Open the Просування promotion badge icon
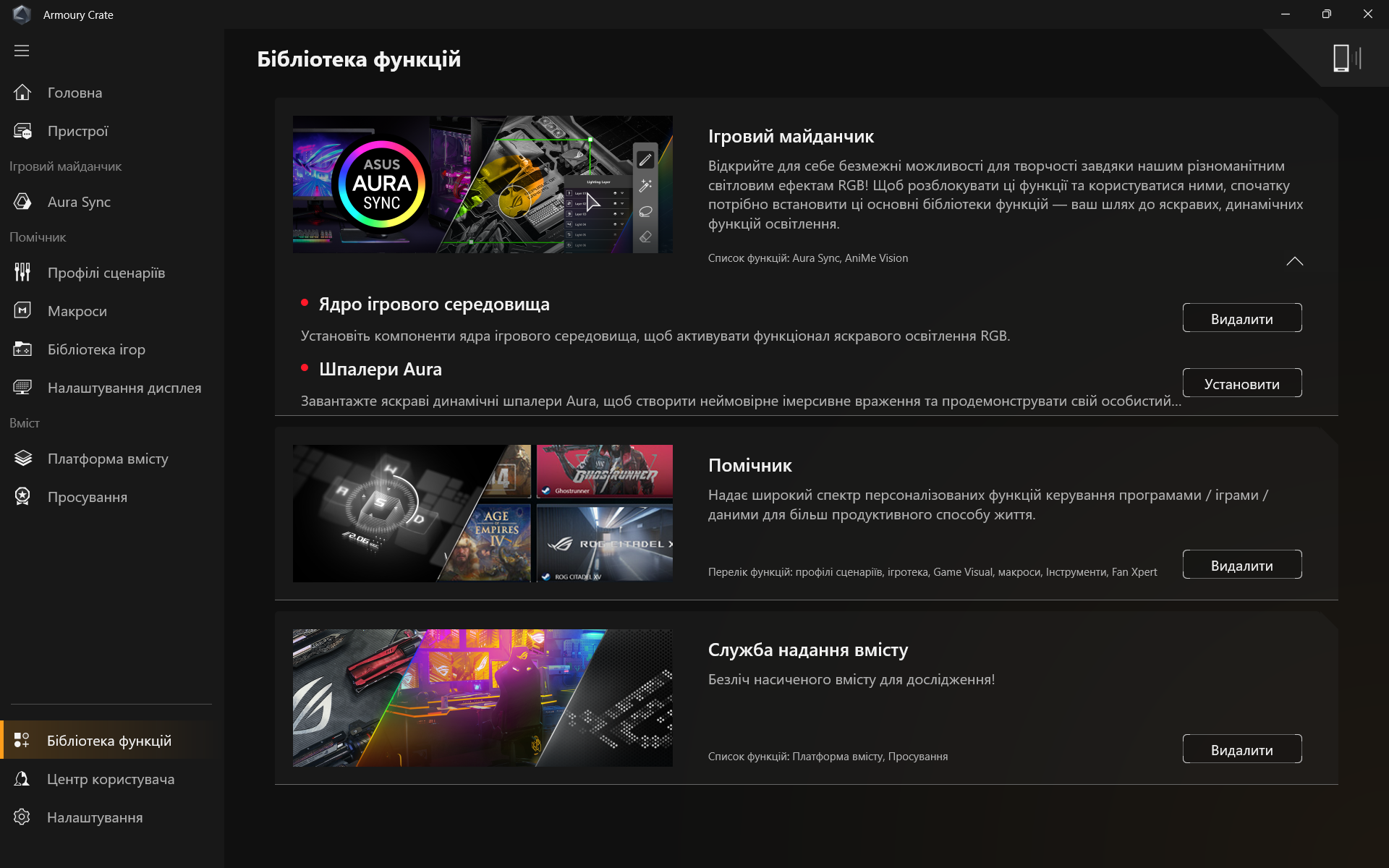Screen dimensions: 1389x868 pyautogui.click(x=22, y=497)
